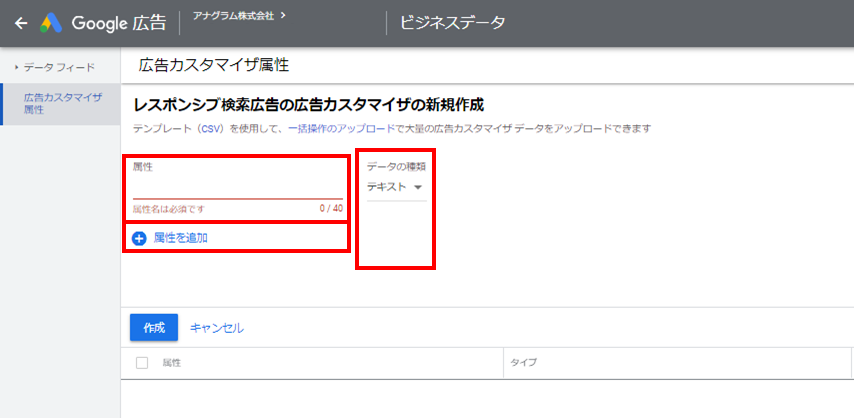Click the タイプ column header

click(523, 362)
